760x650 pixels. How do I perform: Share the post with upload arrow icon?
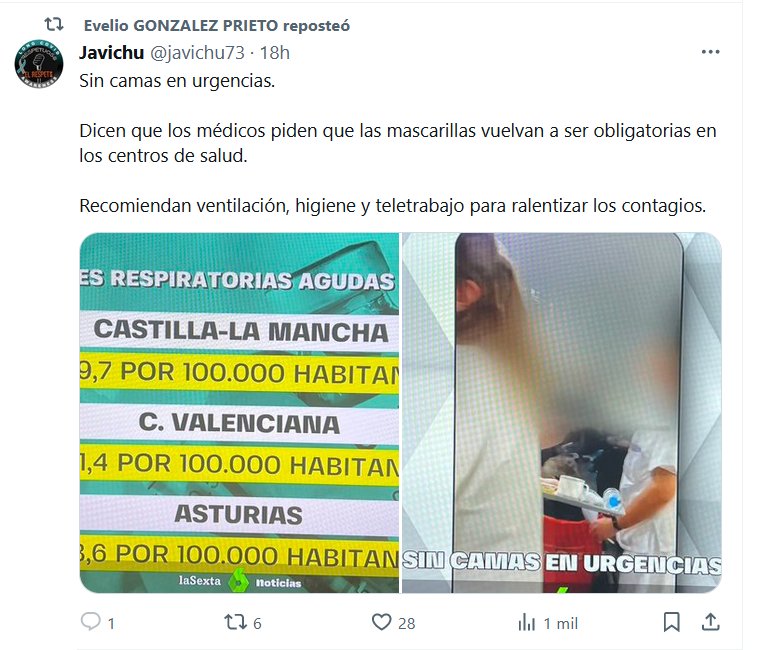[710, 622]
